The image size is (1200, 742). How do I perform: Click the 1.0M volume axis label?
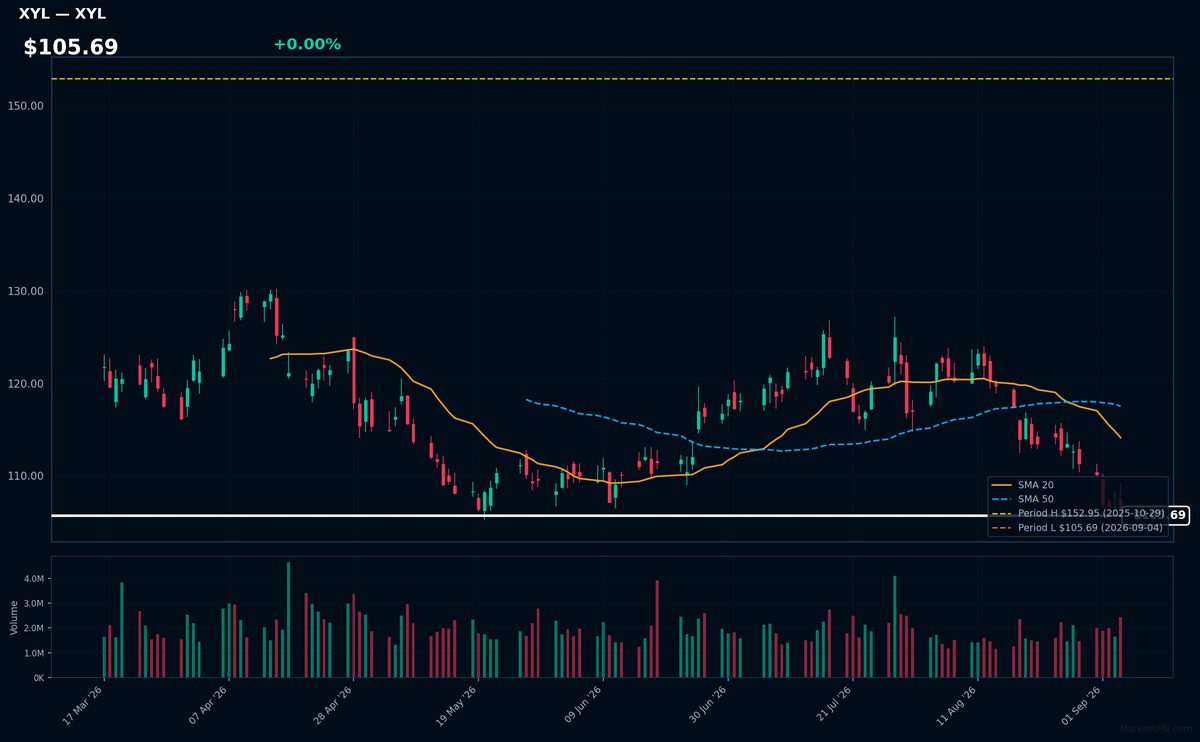point(33,653)
